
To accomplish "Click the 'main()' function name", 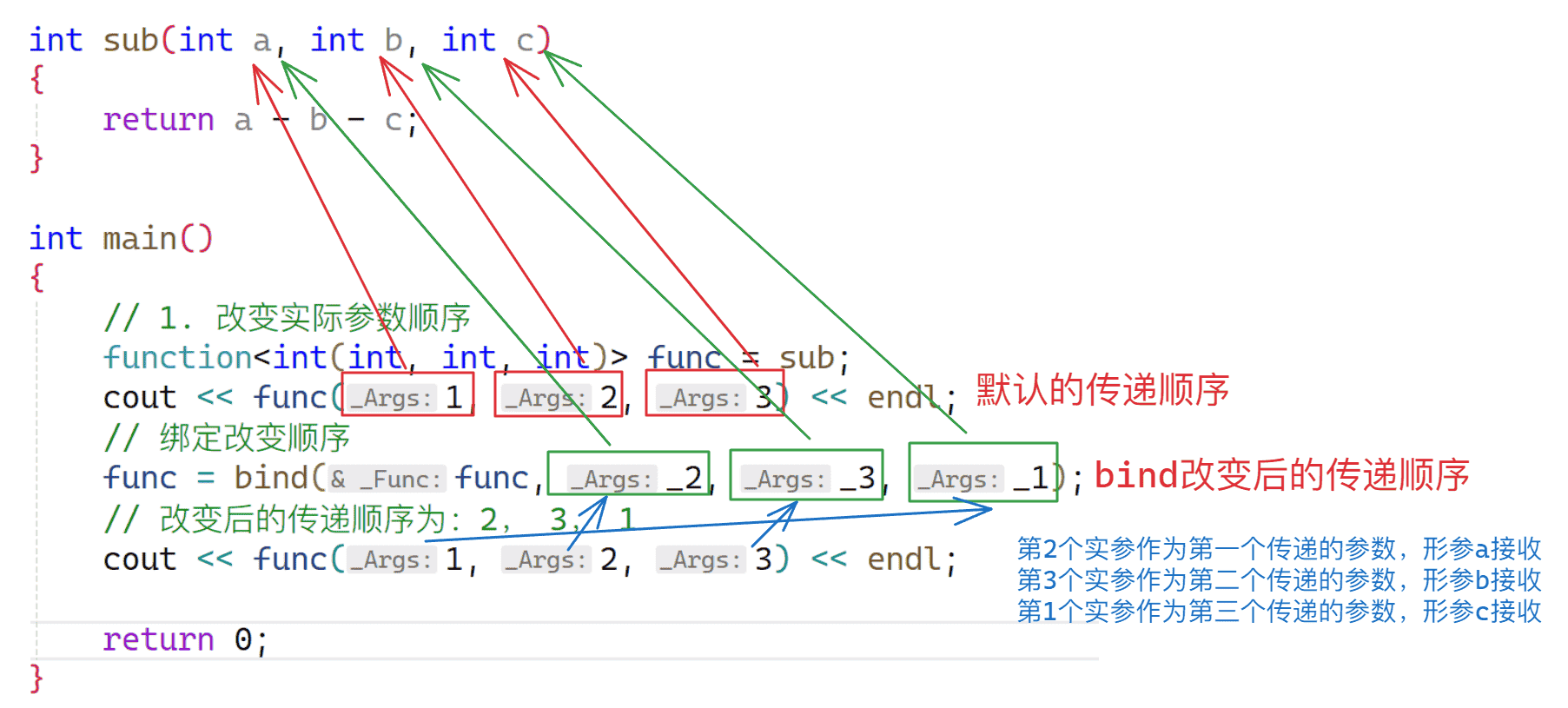I will click(157, 238).
